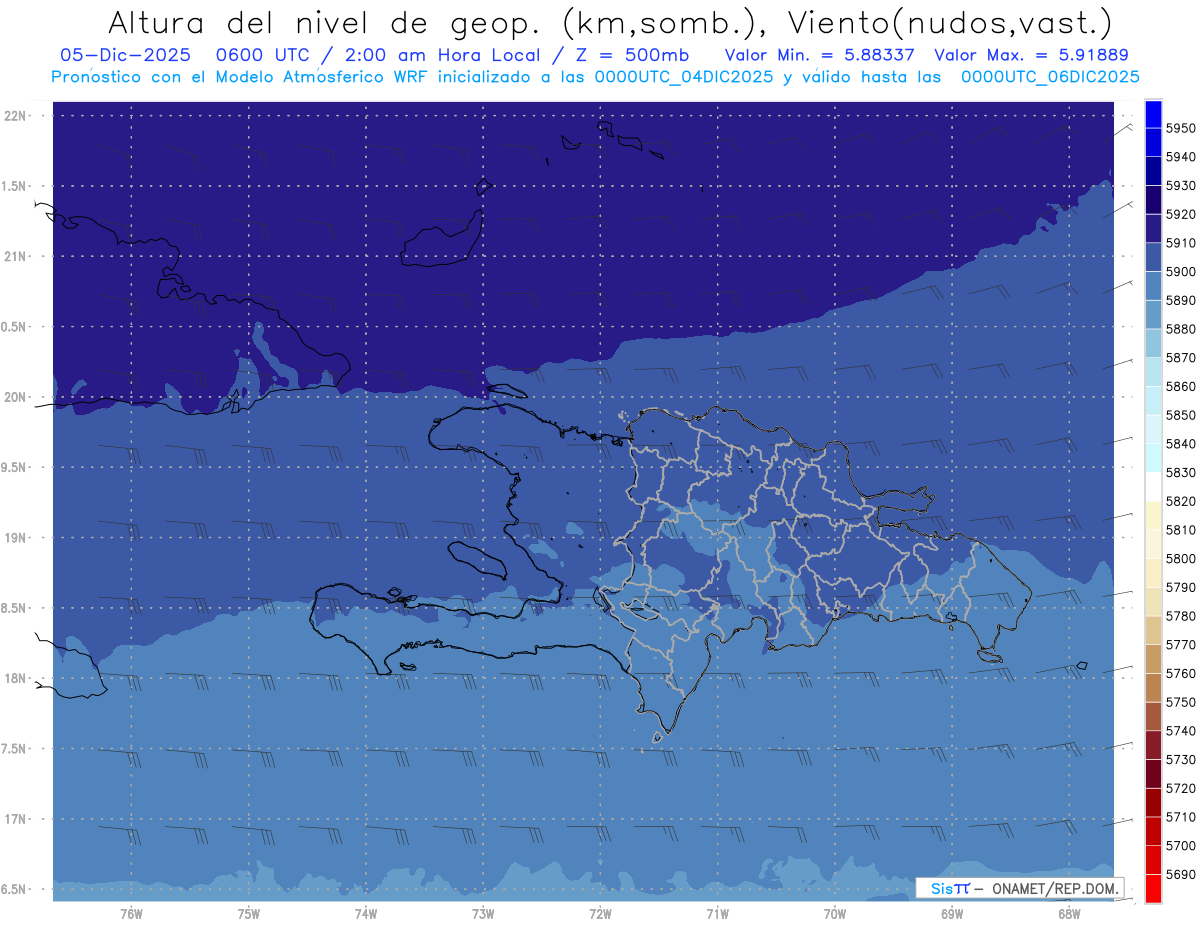Click the '0000UTC_06DIC2025' valid-until time
Image resolution: width=1200 pixels, height=927 pixels.
point(1050,77)
